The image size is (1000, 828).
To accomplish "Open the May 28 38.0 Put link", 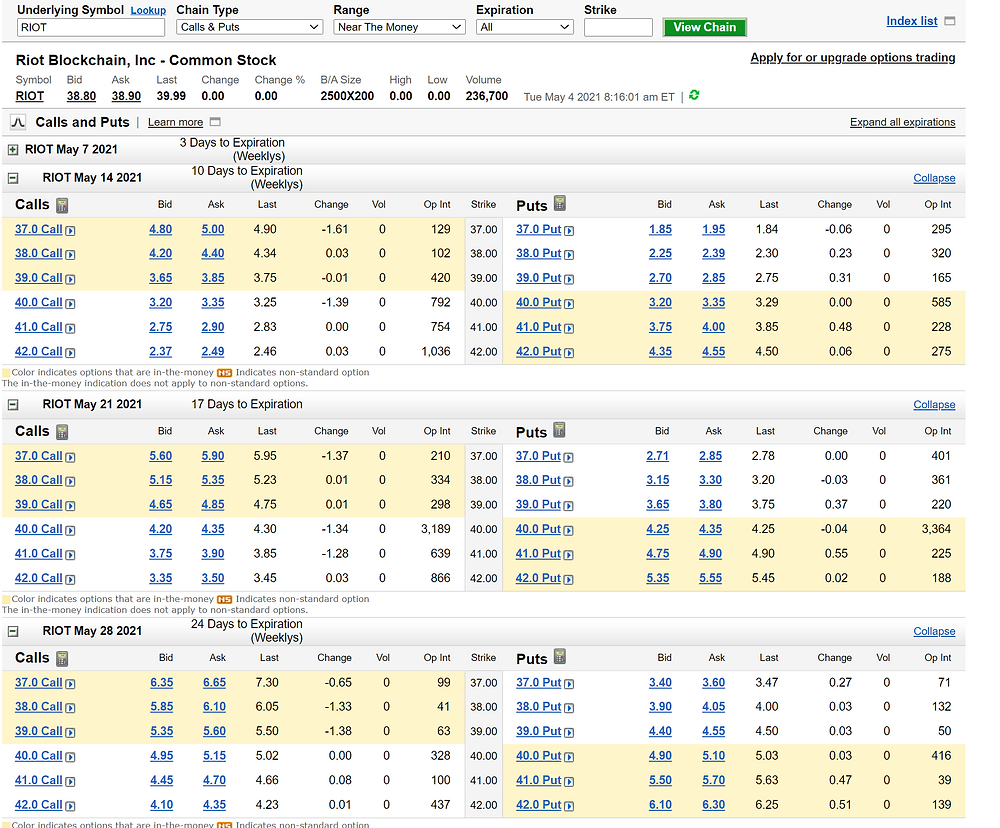I will [538, 706].
